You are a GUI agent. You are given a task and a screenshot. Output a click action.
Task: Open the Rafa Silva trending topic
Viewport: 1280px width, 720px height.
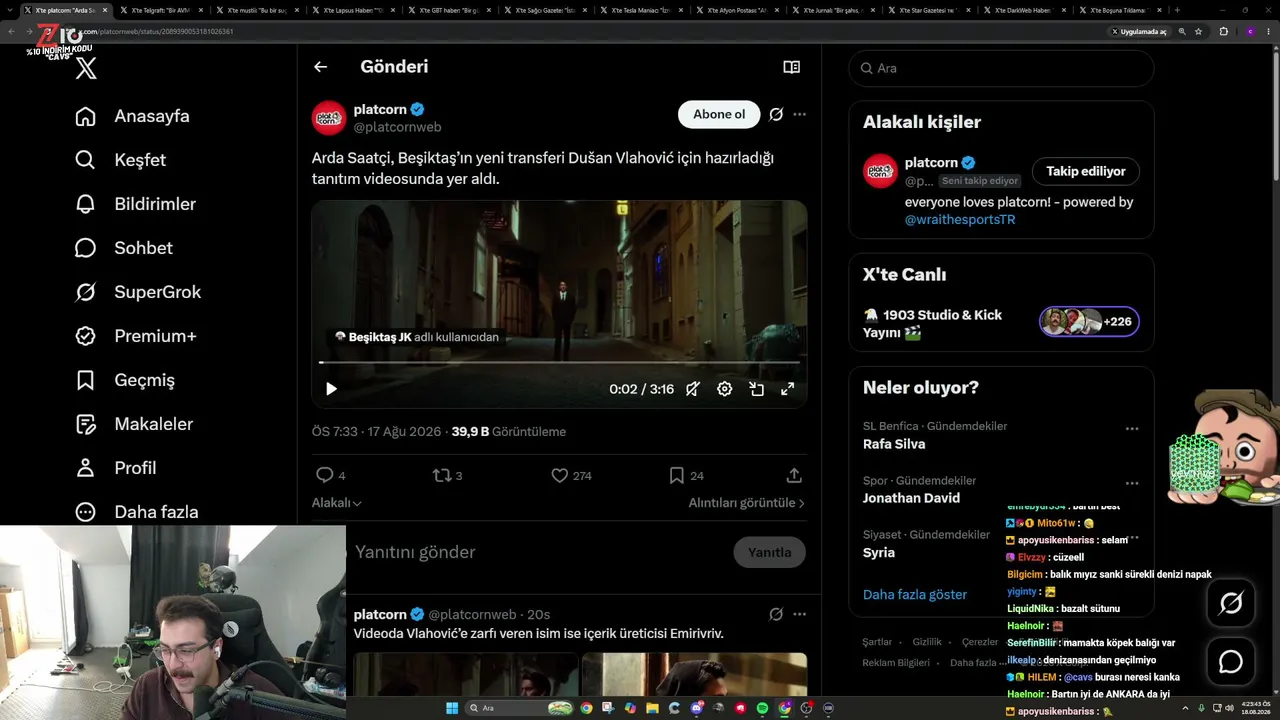894,444
